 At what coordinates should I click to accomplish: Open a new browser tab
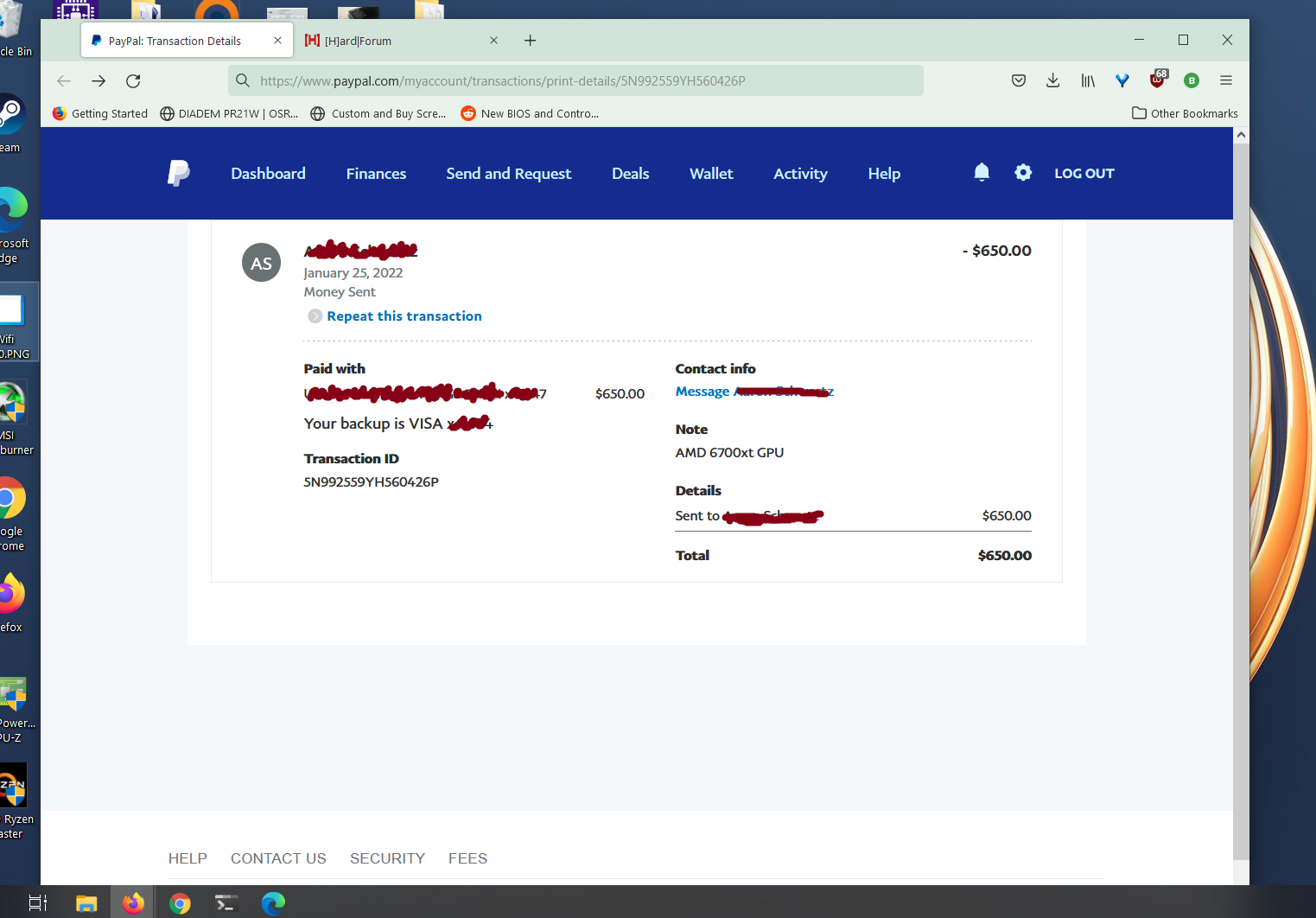(x=530, y=41)
